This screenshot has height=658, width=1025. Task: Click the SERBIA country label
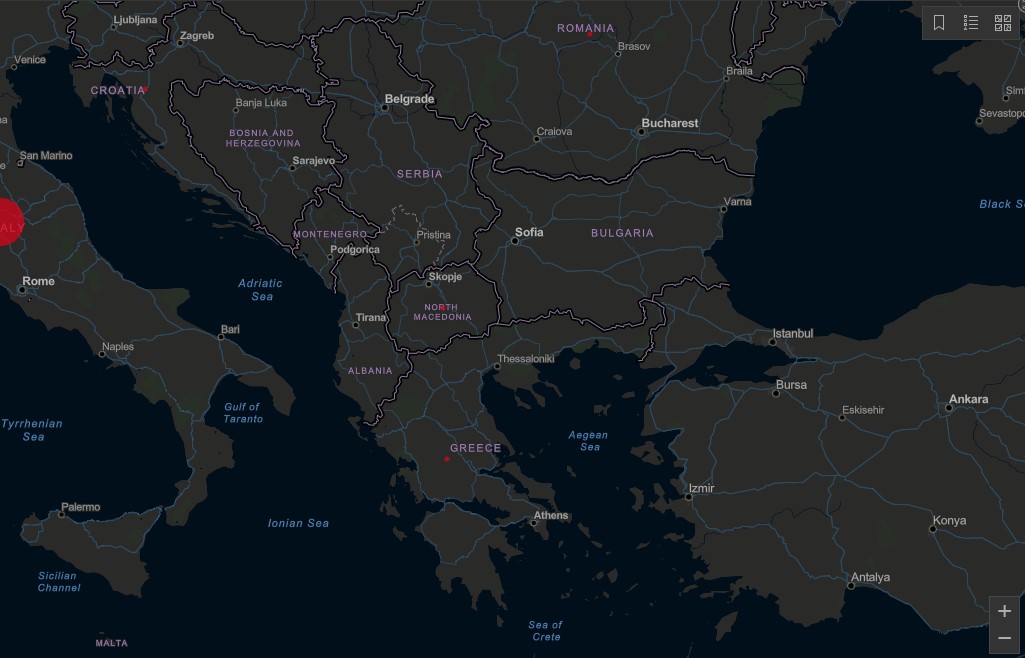pyautogui.click(x=420, y=174)
